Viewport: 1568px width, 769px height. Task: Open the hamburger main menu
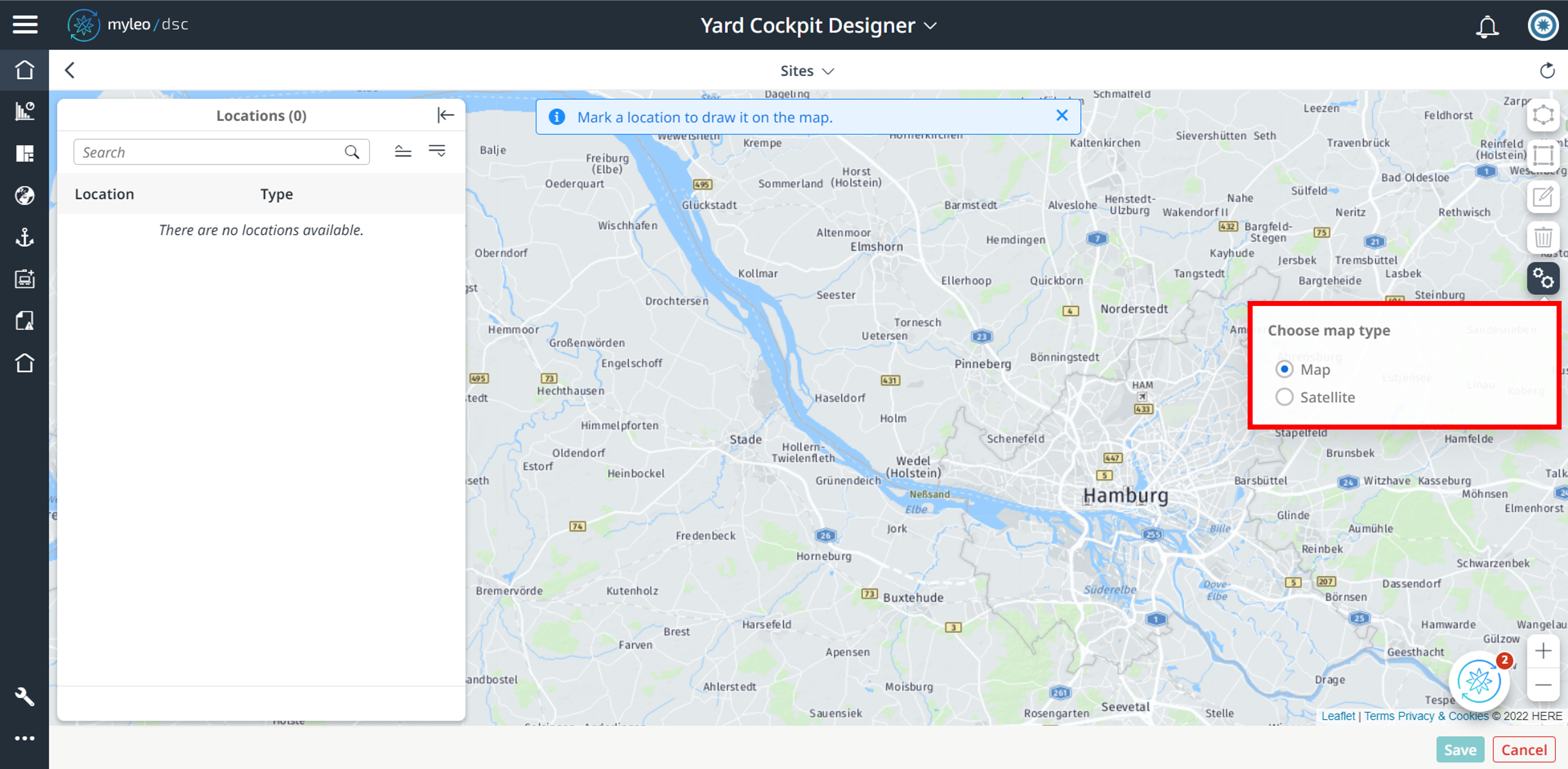(x=25, y=25)
